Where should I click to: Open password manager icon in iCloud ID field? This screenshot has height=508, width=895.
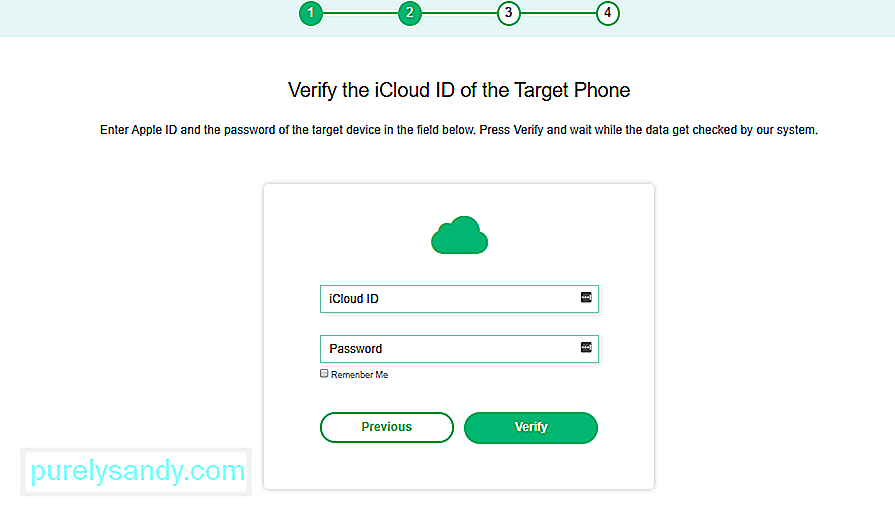(x=586, y=297)
